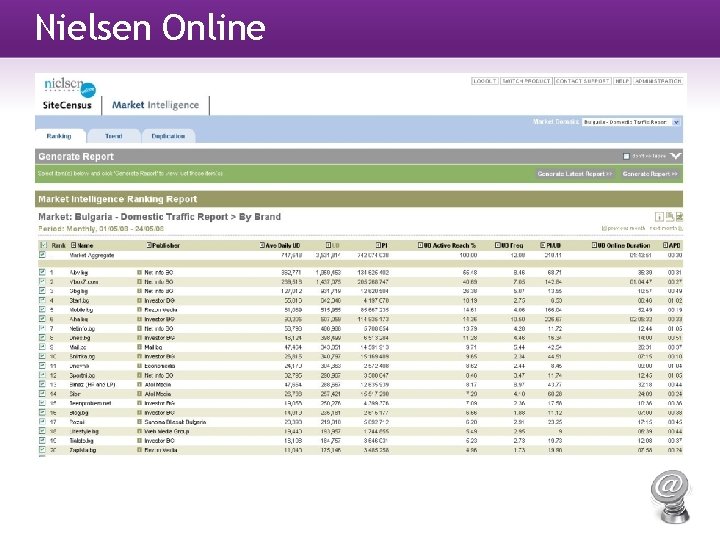720x540 pixels.
Task: Click the publisher icon in rank 1 Abv.bg row
Action: [140, 272]
